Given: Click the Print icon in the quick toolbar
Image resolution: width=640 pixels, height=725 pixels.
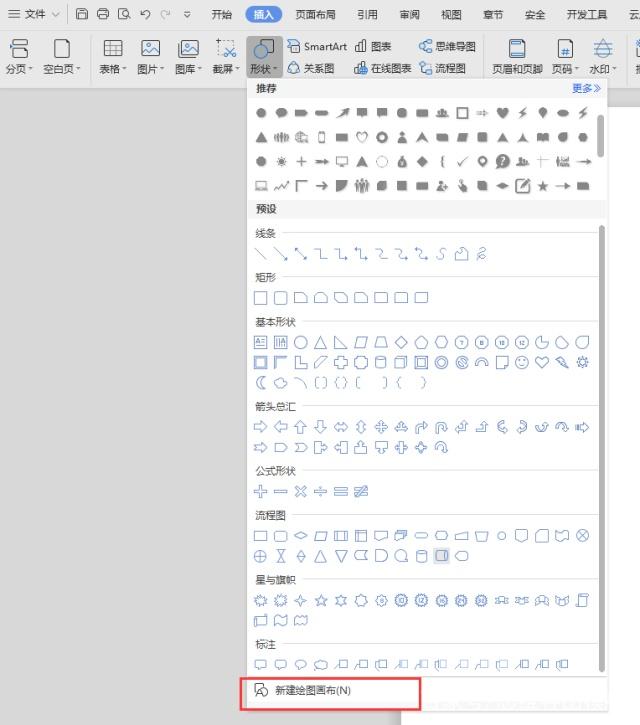Looking at the screenshot, I should [x=103, y=14].
